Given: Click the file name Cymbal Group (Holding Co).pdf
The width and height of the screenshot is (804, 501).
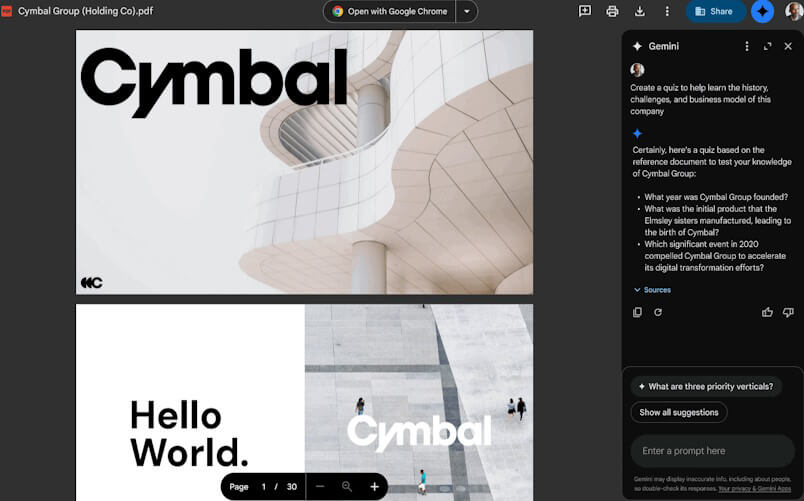Looking at the screenshot, I should click(85, 11).
